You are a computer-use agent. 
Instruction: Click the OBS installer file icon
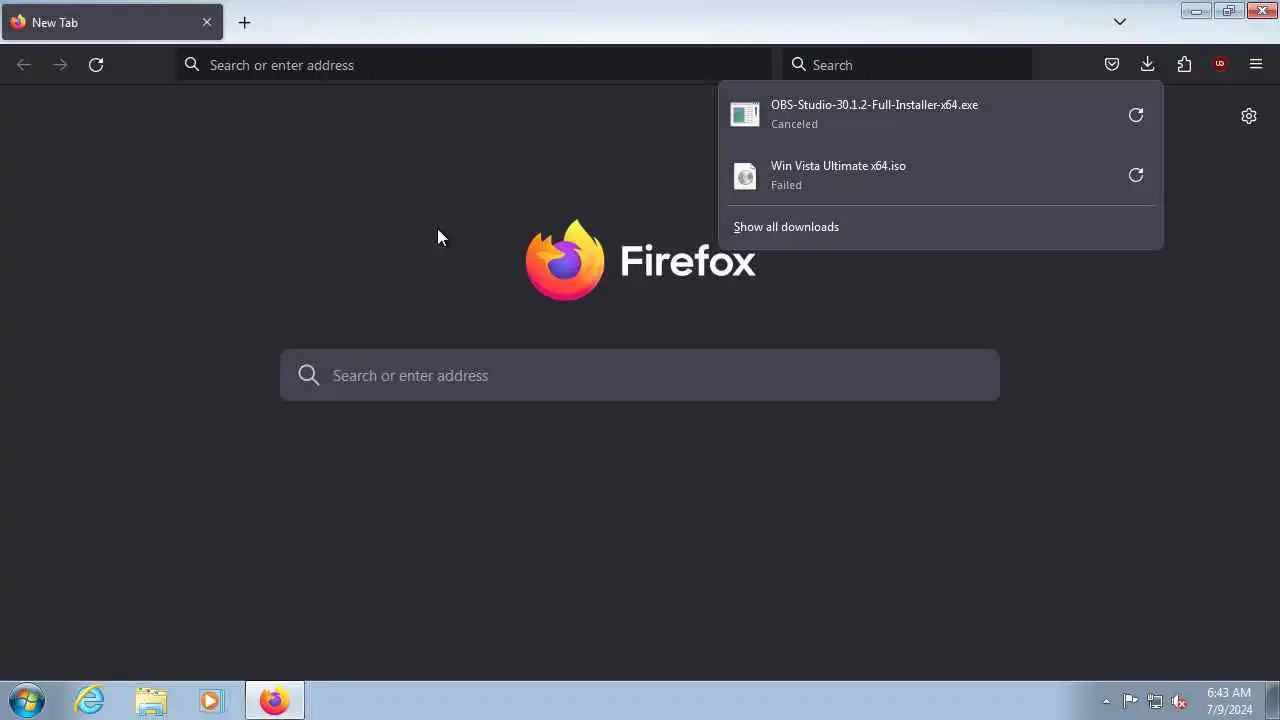pos(745,114)
